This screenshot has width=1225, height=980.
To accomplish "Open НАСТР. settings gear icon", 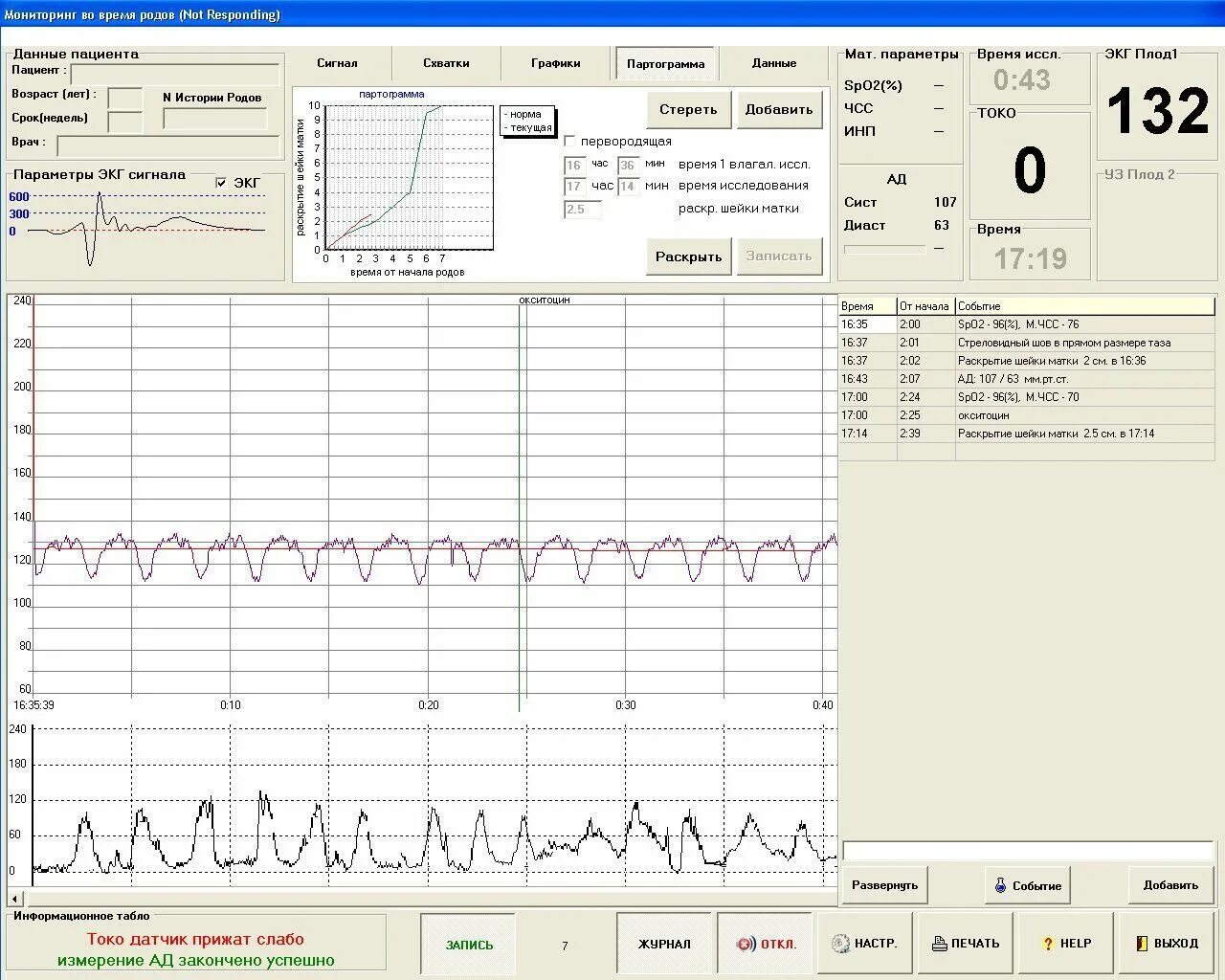I will [865, 944].
